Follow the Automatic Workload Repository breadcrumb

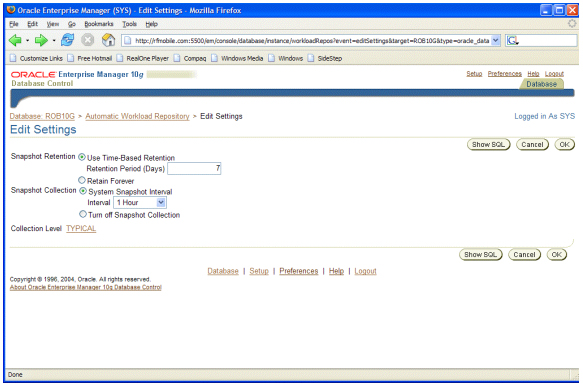click(137, 116)
